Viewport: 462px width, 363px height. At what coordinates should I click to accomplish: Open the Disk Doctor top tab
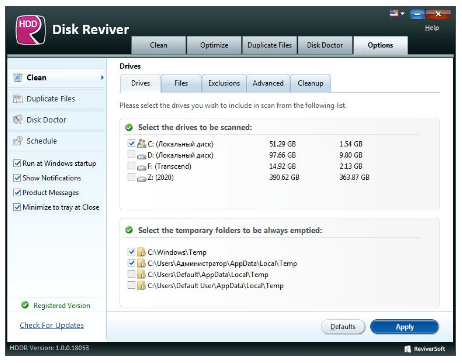click(x=325, y=45)
